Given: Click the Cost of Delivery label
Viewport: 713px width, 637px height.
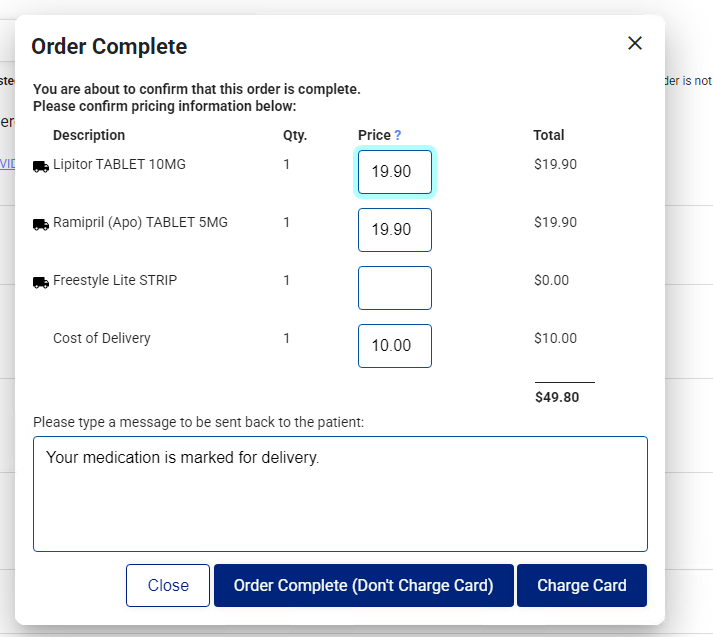Looking at the screenshot, I should tap(101, 338).
